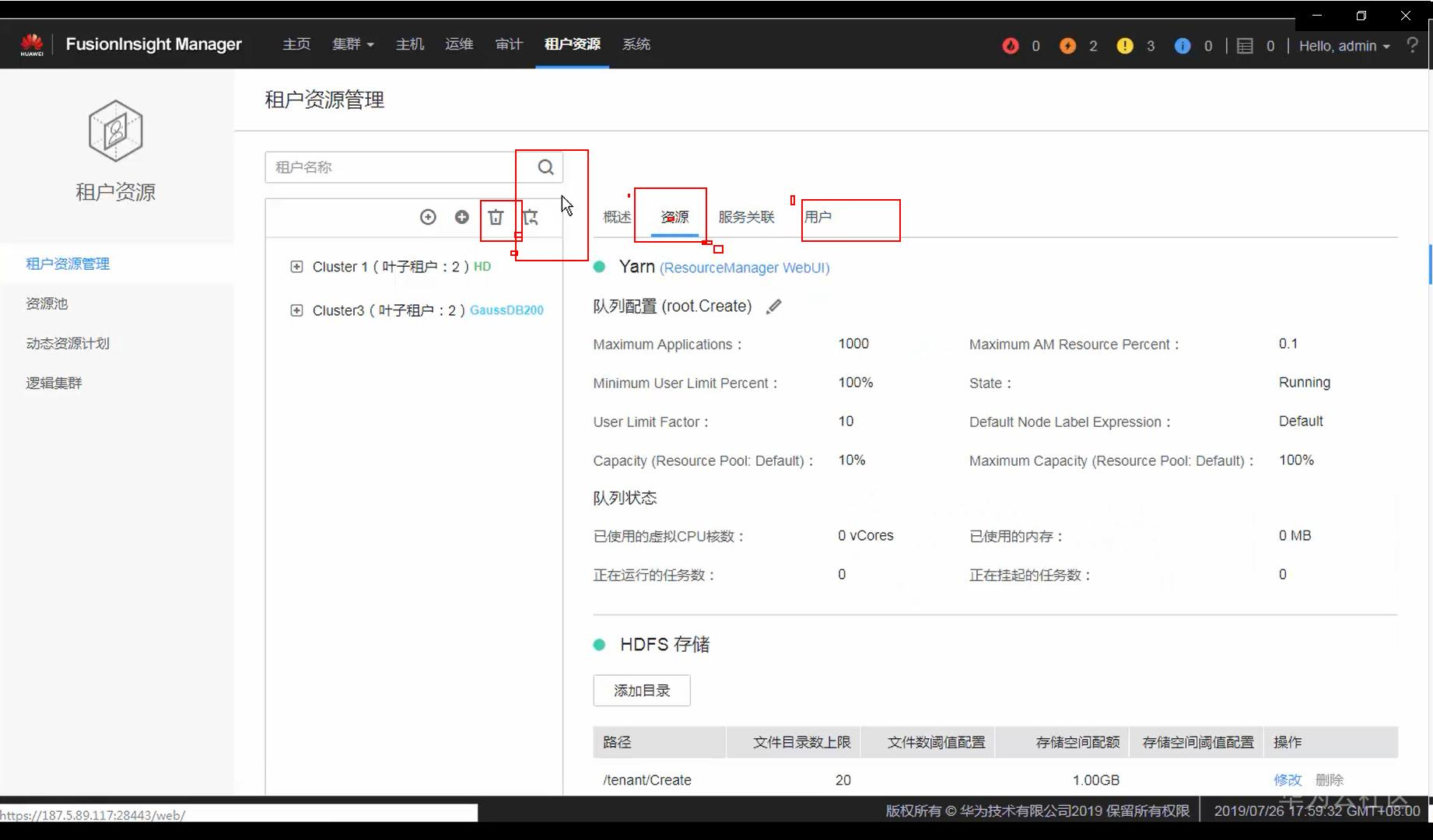The image size is (1433, 840).
Task: Open the task list table icon
Action: coord(1245,46)
